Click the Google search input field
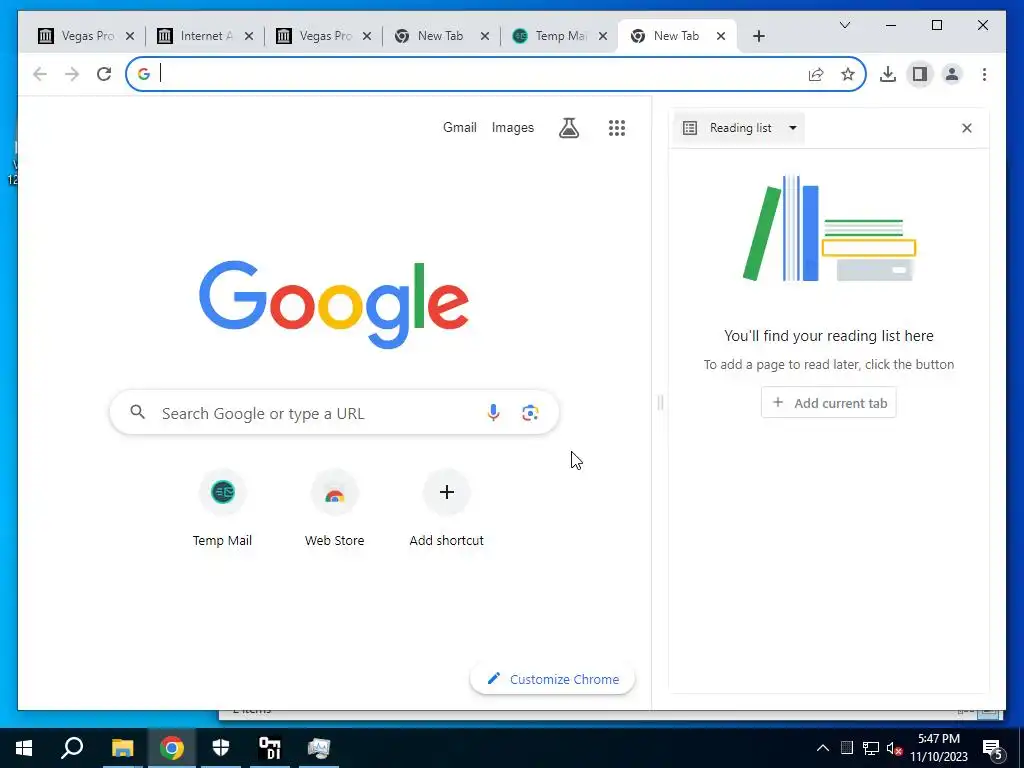Viewport: 1024px width, 768px height. pos(334,413)
